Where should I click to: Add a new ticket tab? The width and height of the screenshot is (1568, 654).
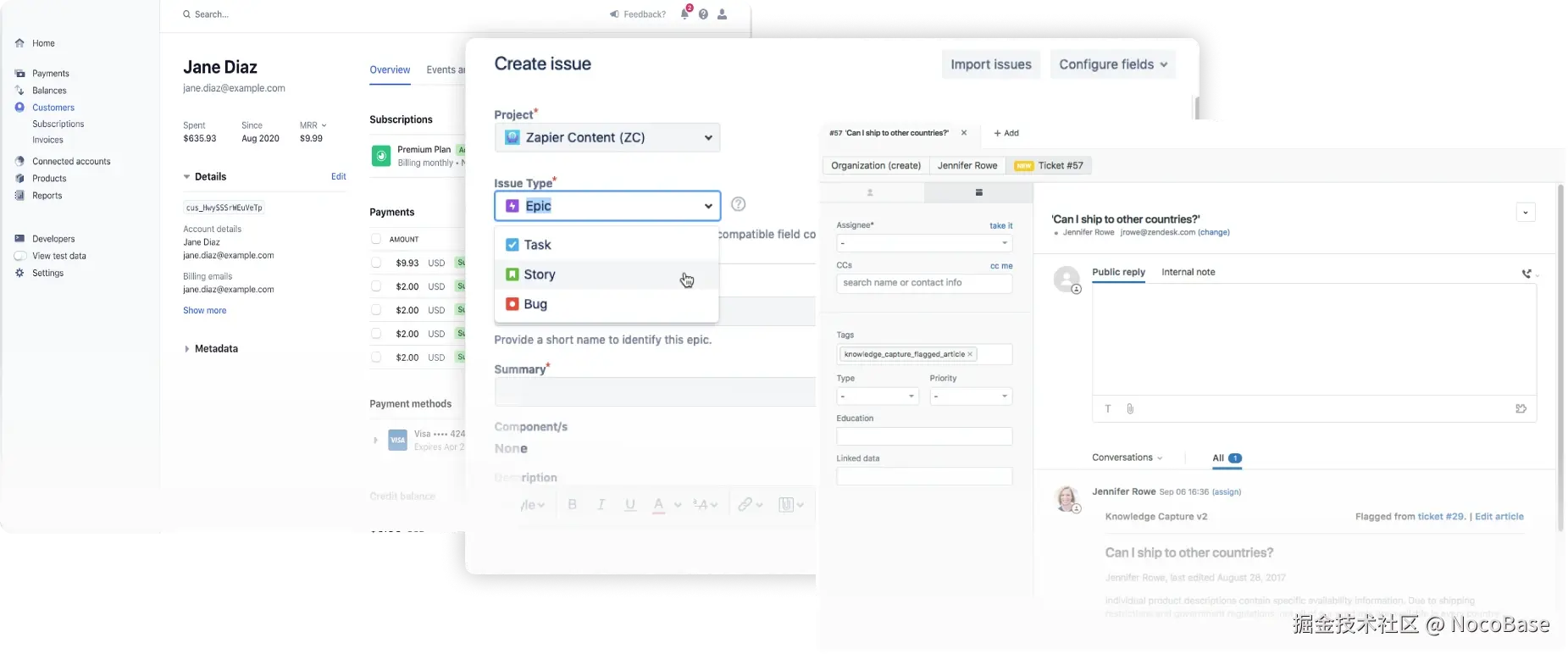click(x=1006, y=133)
